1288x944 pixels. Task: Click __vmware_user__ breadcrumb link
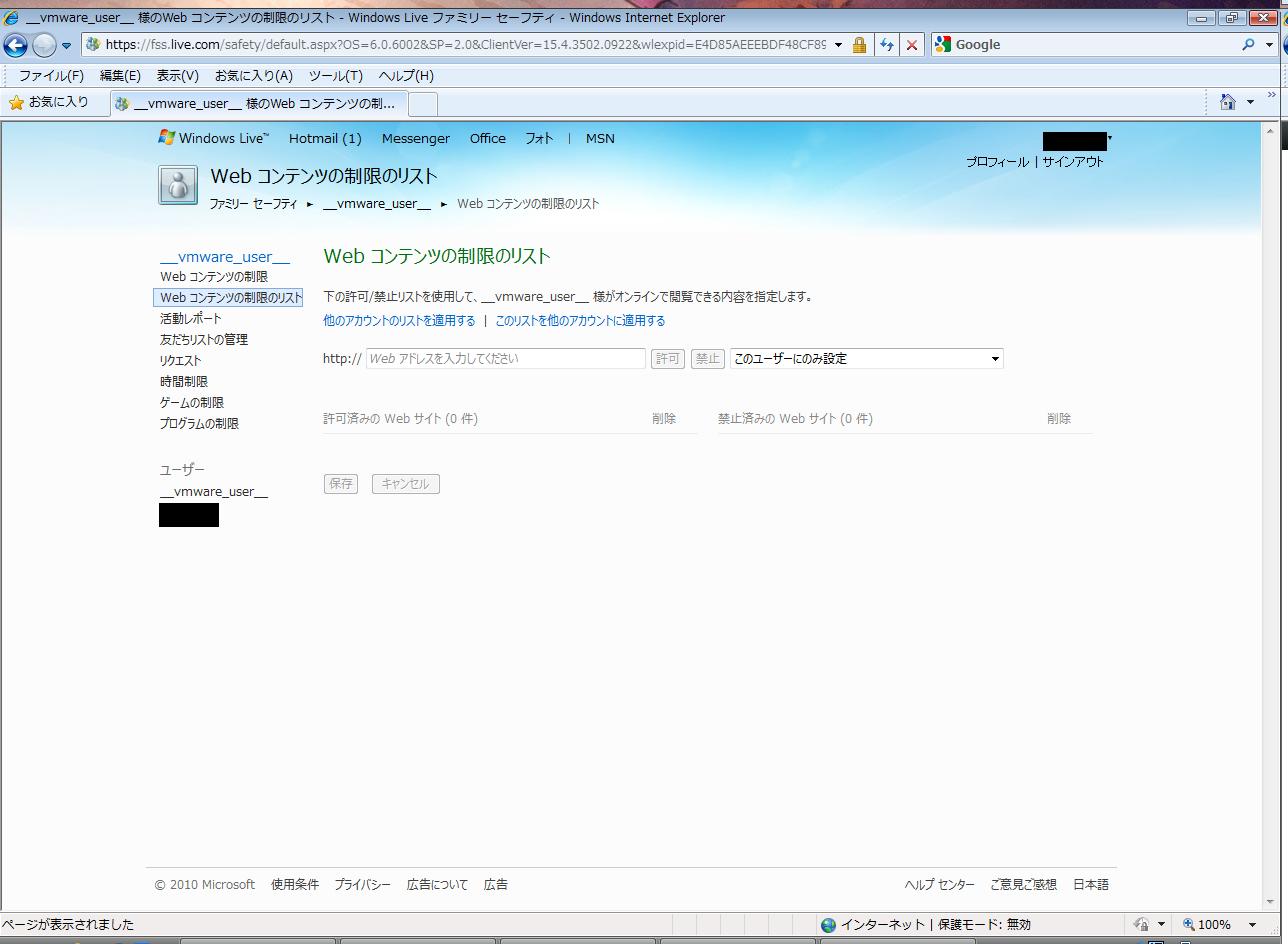click(377, 203)
